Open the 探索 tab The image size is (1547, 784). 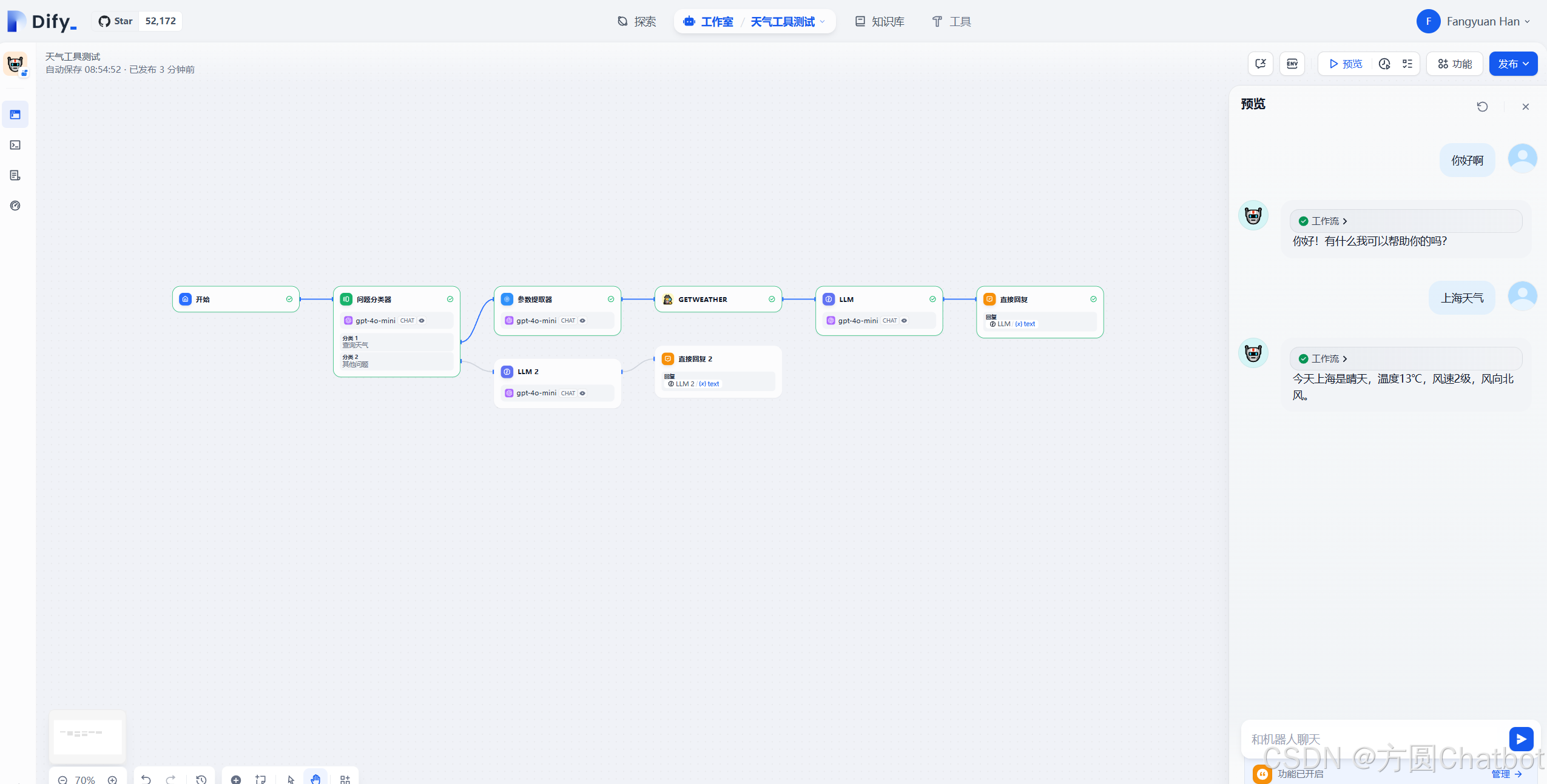coord(636,21)
